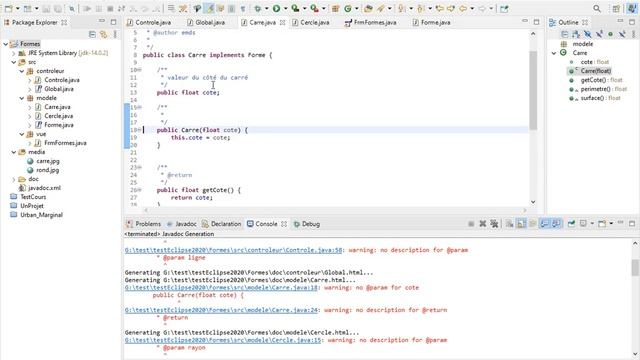Click Remove All Terminated Launches icon
640x360 pixels.
point(494,224)
